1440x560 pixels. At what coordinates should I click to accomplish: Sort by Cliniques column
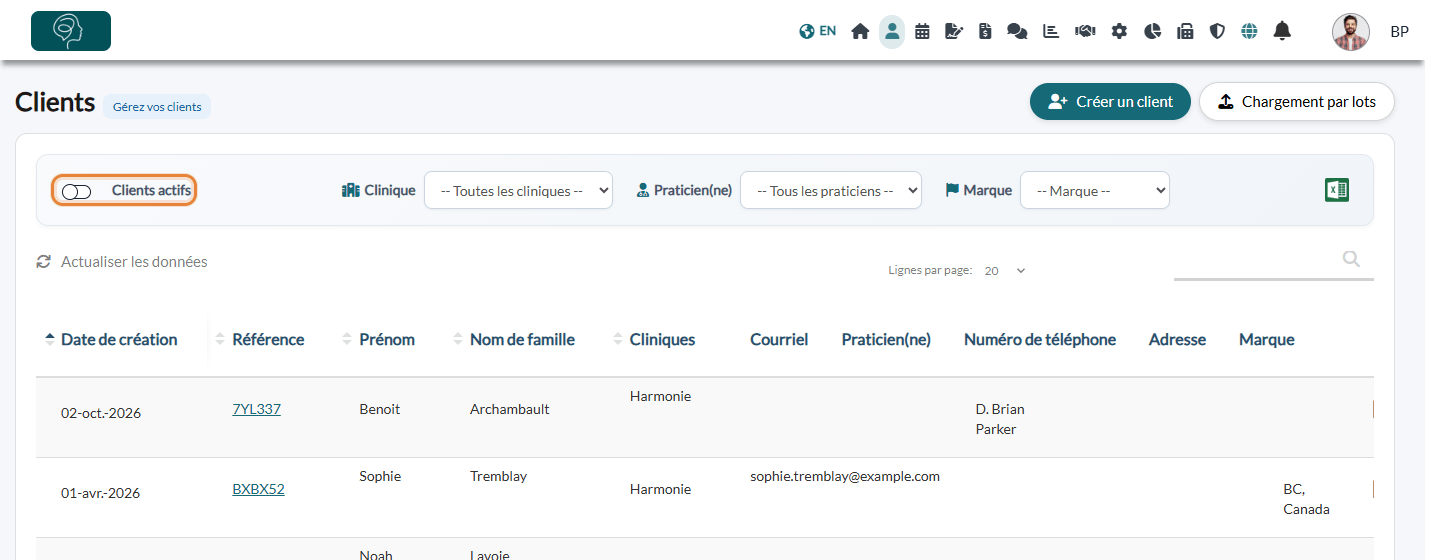tap(662, 340)
